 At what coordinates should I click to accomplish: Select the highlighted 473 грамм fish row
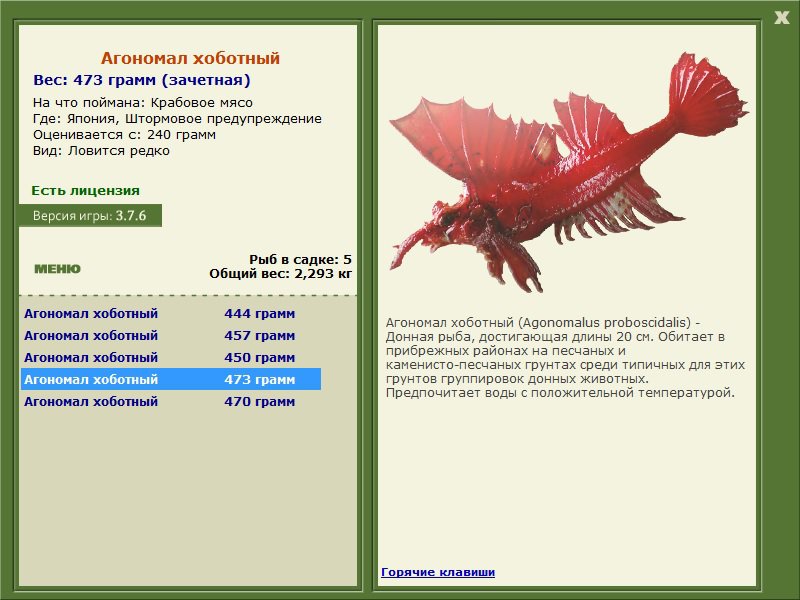click(x=171, y=380)
